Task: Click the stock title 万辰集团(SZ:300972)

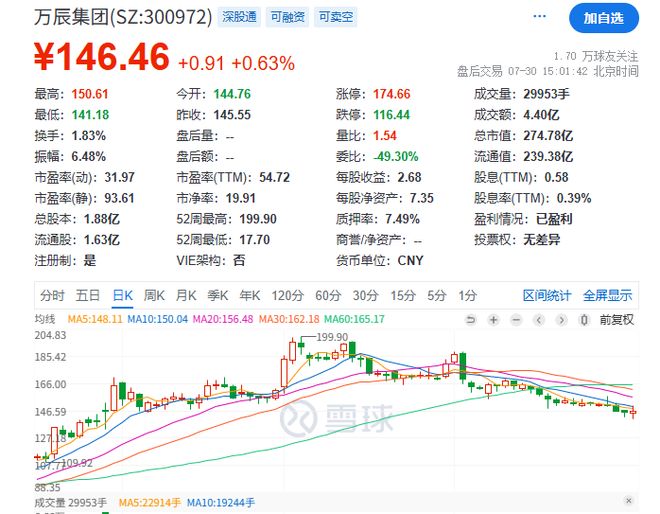Action: pos(123,18)
